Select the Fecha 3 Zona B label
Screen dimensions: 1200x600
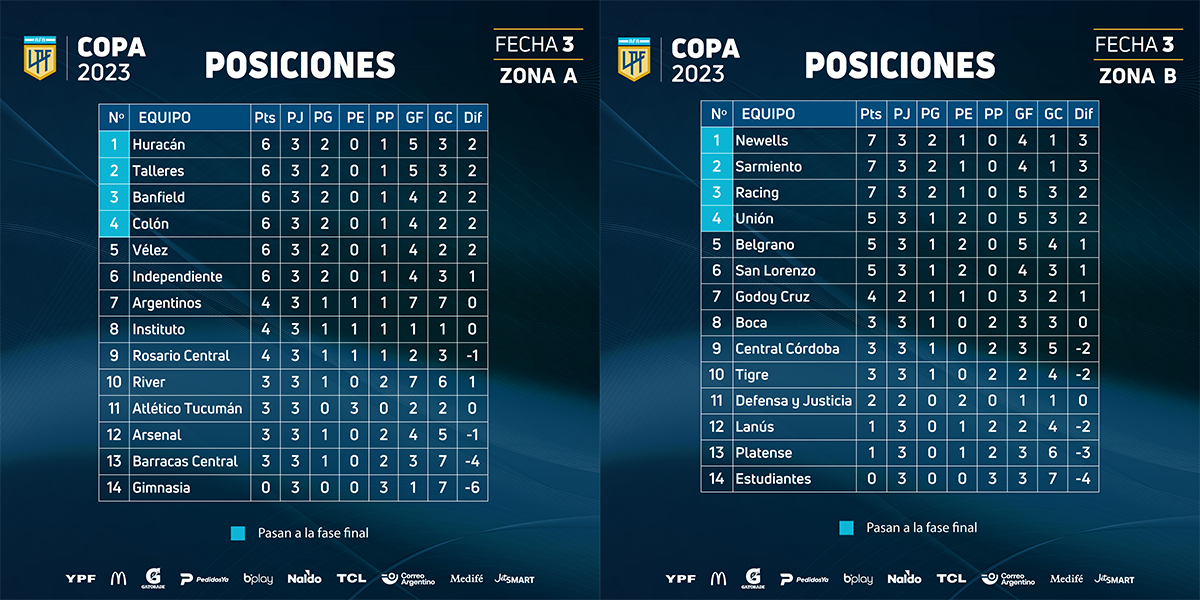pyautogui.click(x=1138, y=60)
